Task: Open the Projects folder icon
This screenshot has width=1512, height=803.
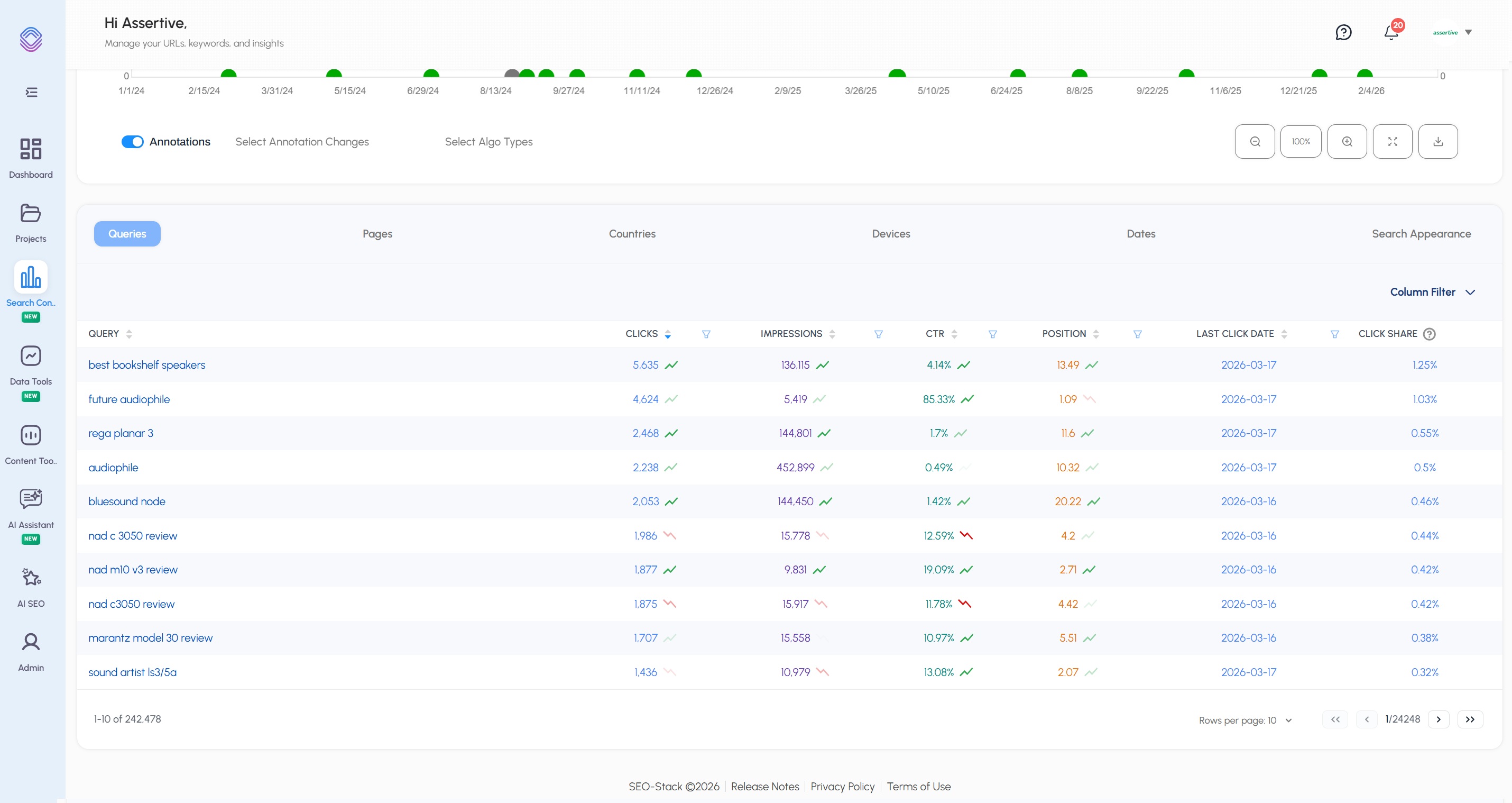Action: point(31,213)
